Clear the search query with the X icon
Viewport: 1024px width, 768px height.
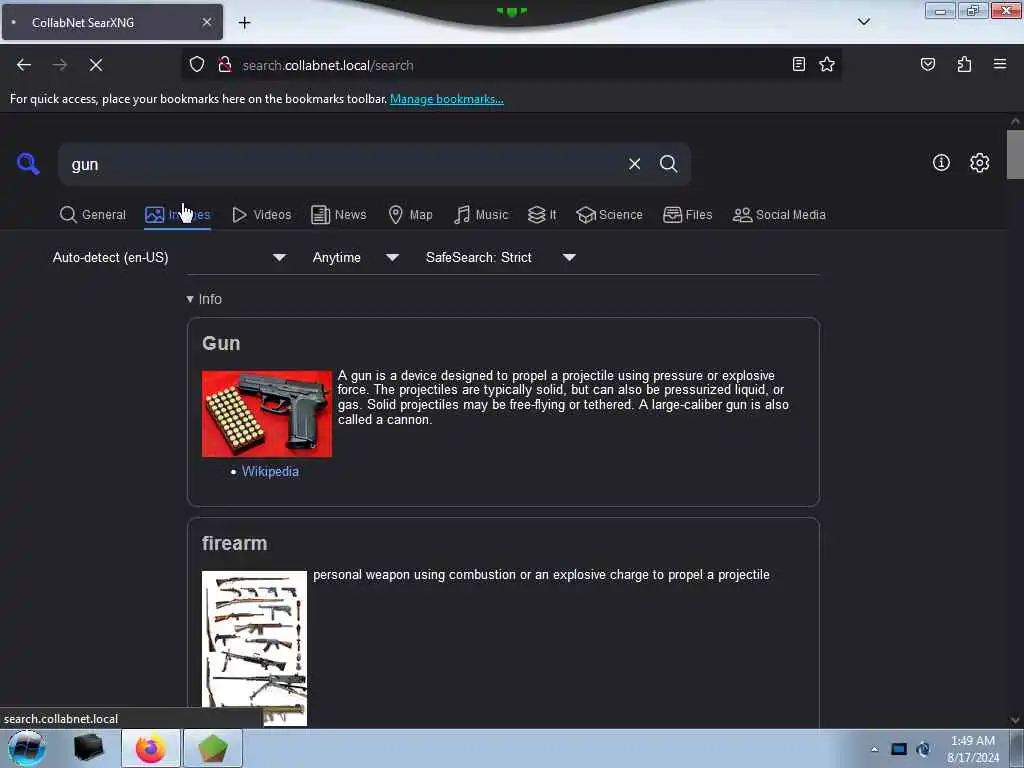point(634,164)
